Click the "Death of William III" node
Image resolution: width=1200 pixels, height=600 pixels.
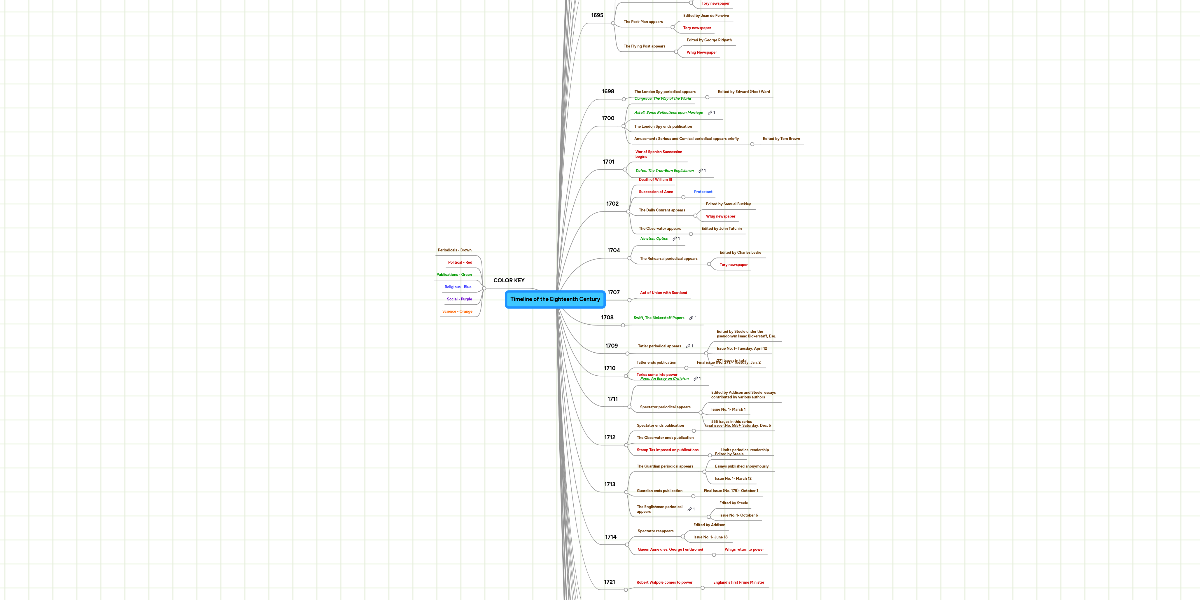(653, 180)
